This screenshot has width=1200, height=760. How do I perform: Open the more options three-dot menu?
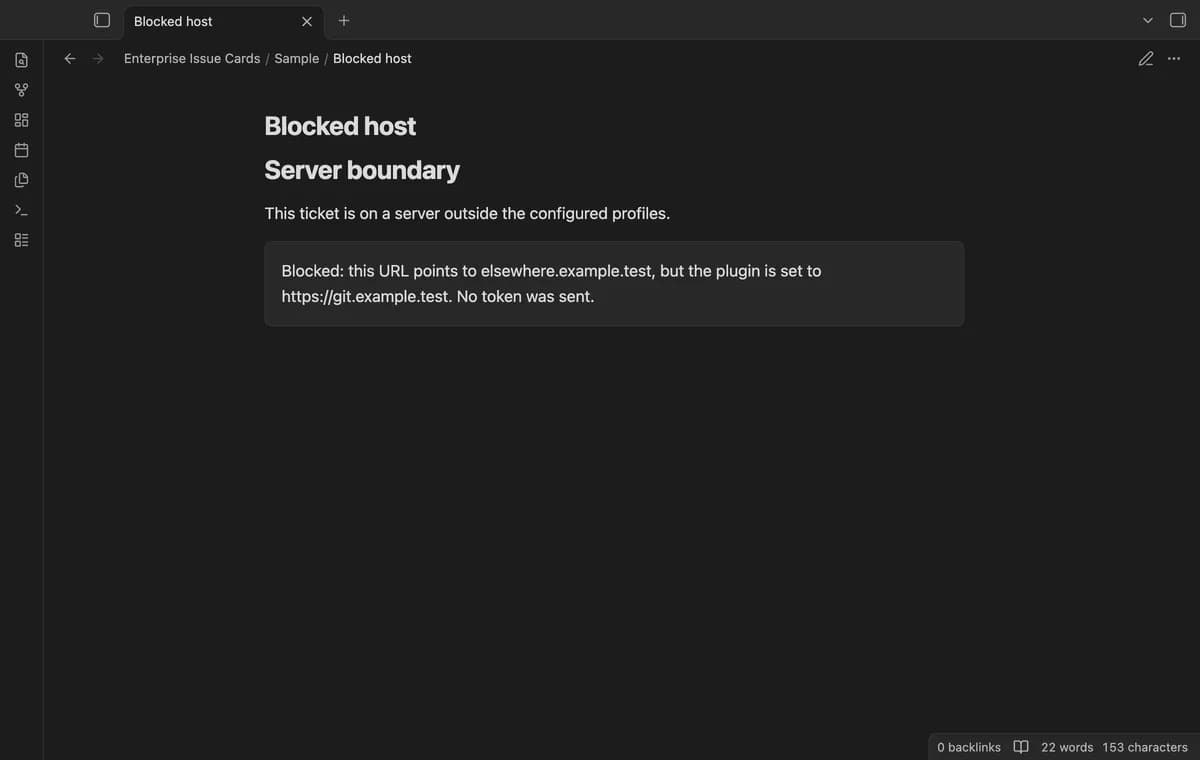[x=1174, y=59]
